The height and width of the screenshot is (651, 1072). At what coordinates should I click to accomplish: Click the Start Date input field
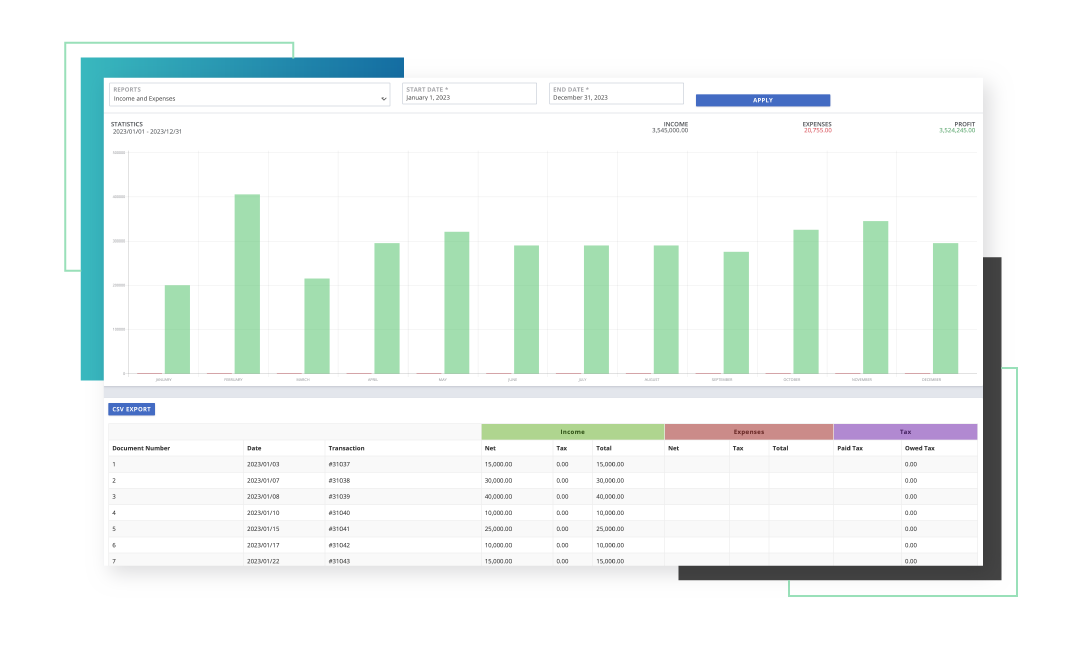click(x=470, y=94)
